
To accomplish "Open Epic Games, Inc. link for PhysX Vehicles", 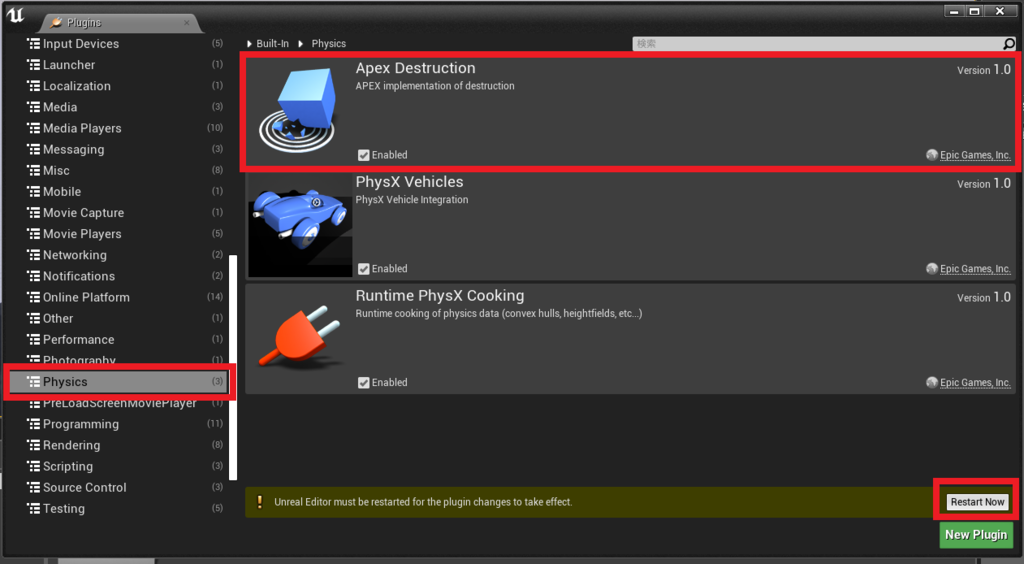I will [975, 268].
